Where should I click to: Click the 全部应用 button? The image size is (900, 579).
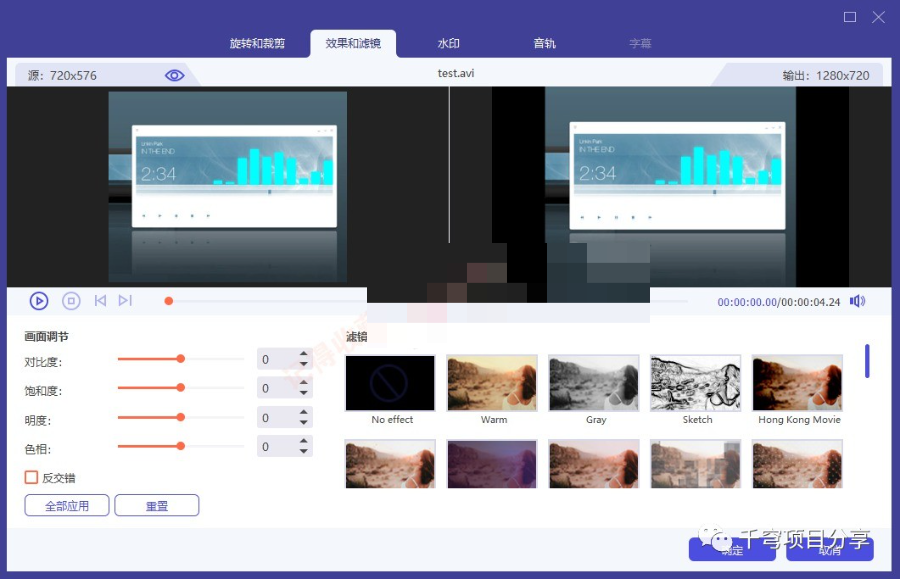pyautogui.click(x=67, y=506)
